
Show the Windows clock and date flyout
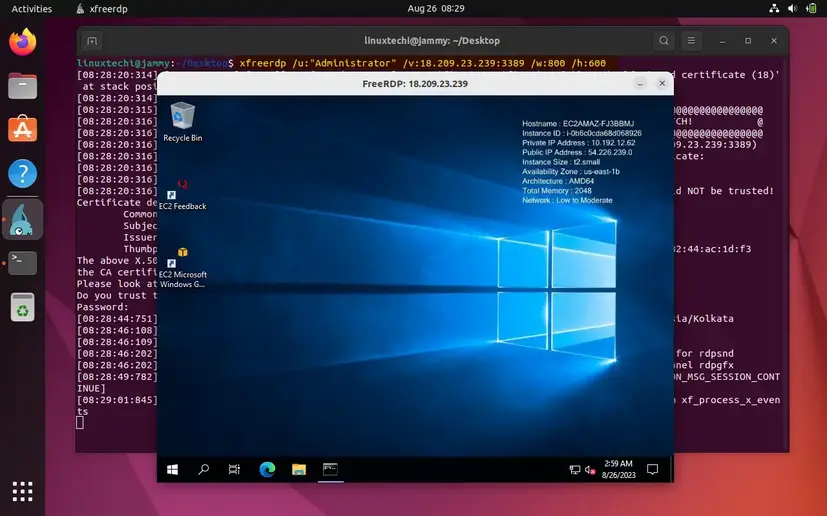coord(620,469)
